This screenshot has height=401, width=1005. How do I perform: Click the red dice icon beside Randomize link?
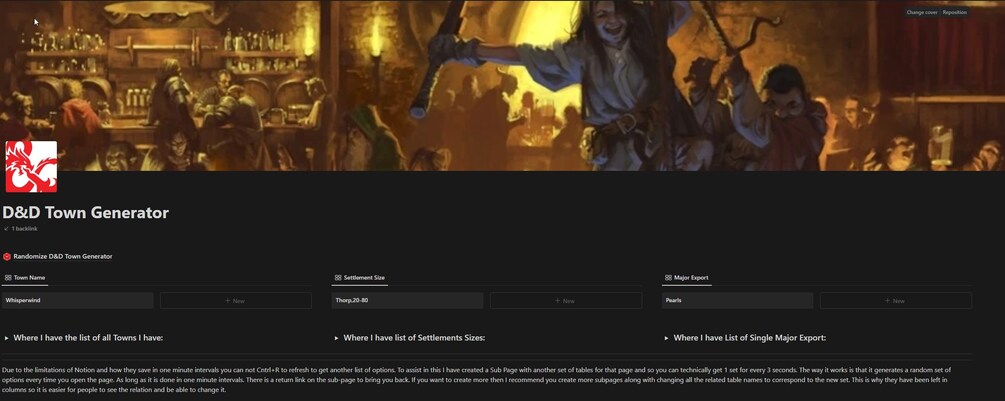7,256
